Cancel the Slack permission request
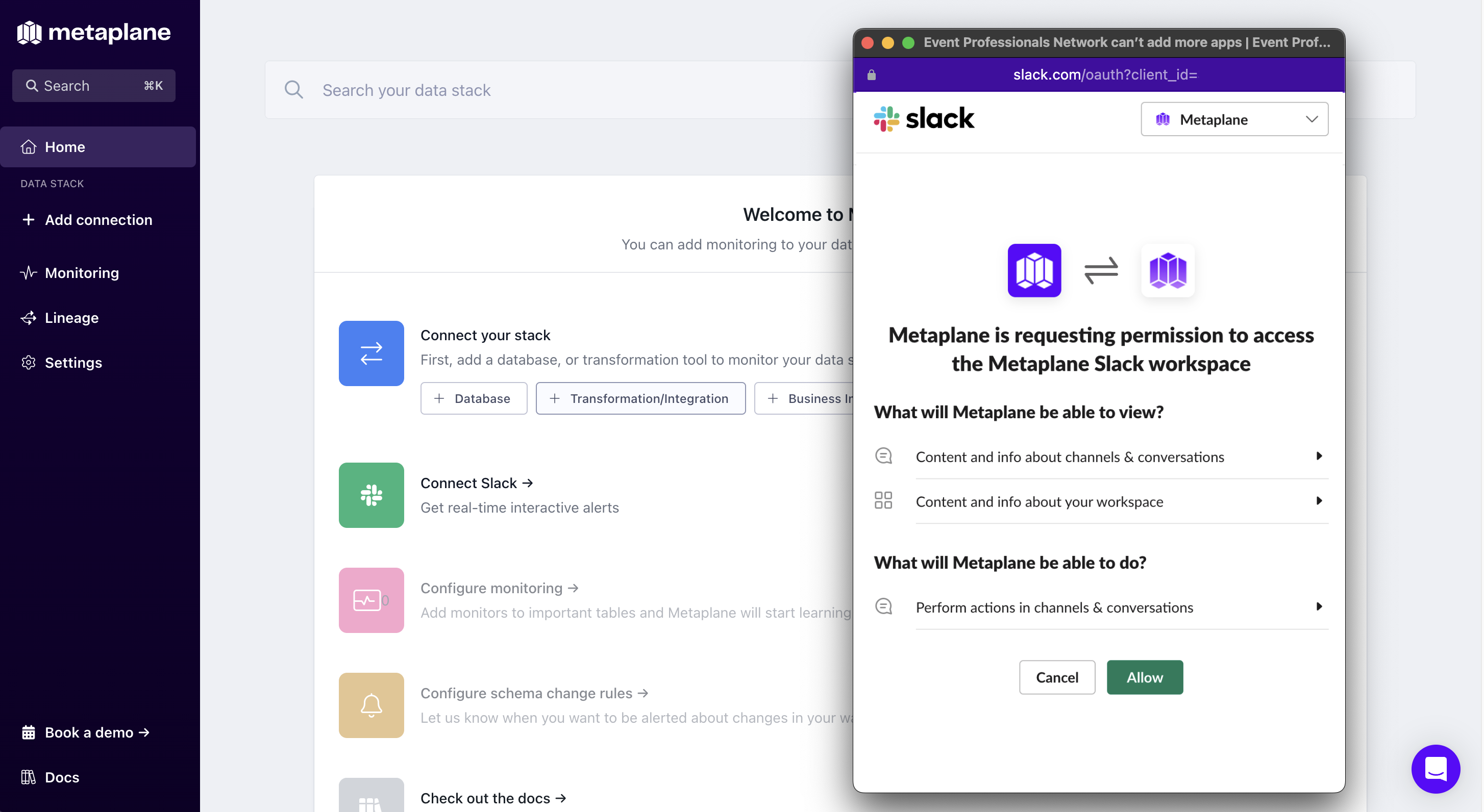 pos(1056,677)
